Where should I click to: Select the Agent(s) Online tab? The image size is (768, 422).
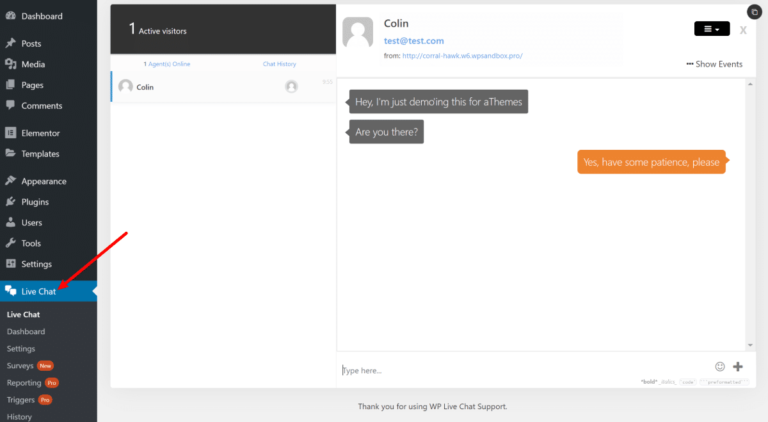(x=167, y=64)
